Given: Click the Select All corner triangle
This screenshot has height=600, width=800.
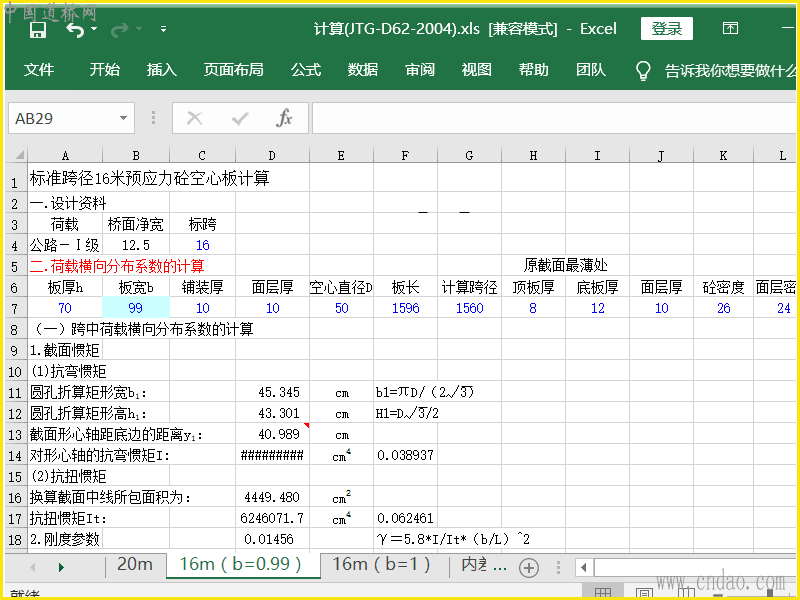Looking at the screenshot, I should (18, 155).
